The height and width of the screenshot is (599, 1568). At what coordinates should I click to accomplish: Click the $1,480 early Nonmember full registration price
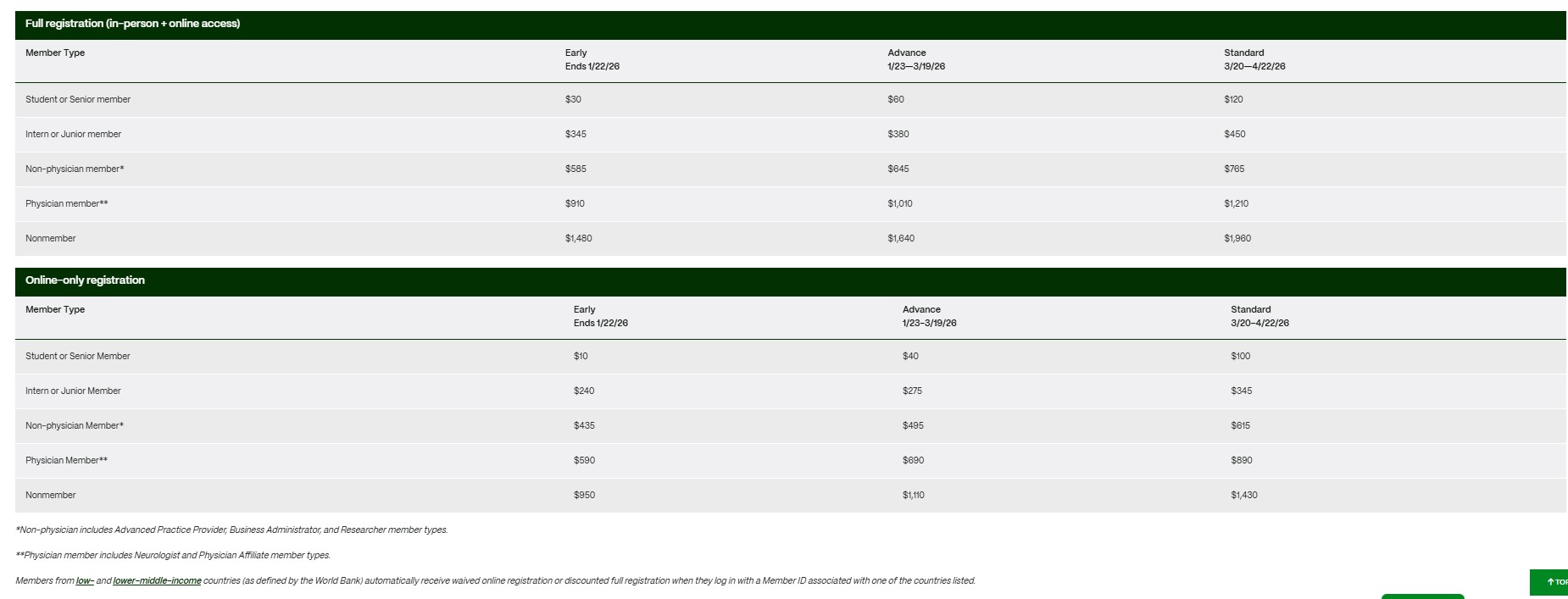pyautogui.click(x=578, y=239)
